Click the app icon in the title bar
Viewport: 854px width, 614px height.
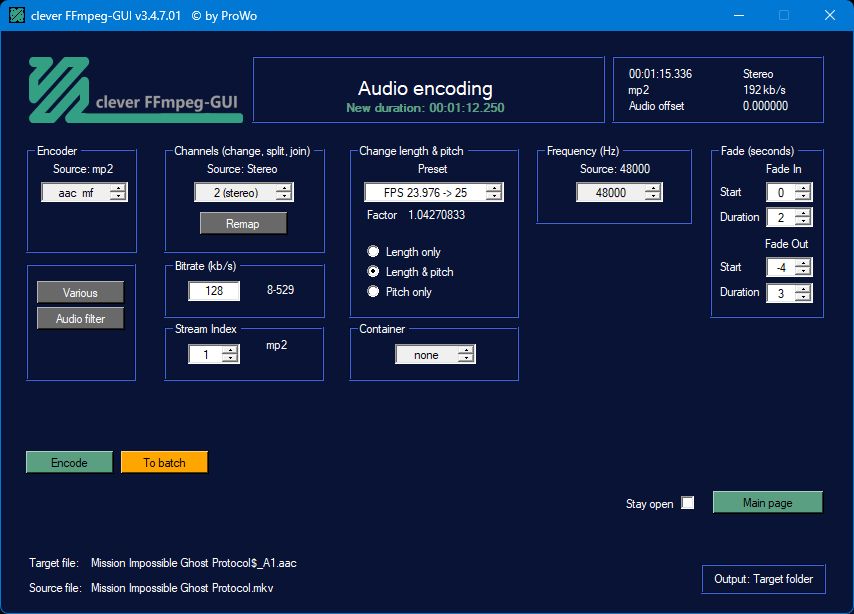pyautogui.click(x=16, y=15)
